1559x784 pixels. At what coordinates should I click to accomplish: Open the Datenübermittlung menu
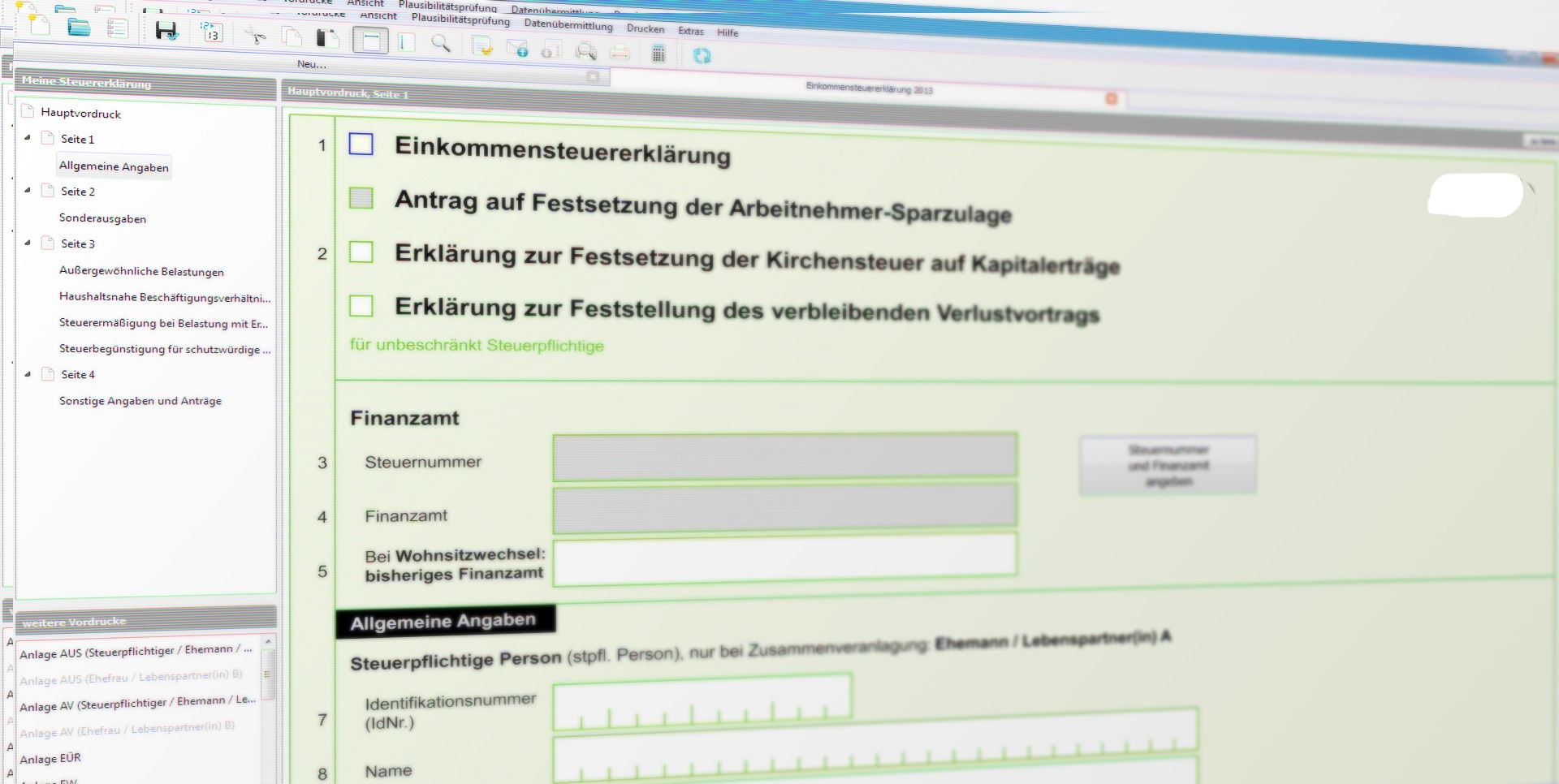tap(568, 25)
